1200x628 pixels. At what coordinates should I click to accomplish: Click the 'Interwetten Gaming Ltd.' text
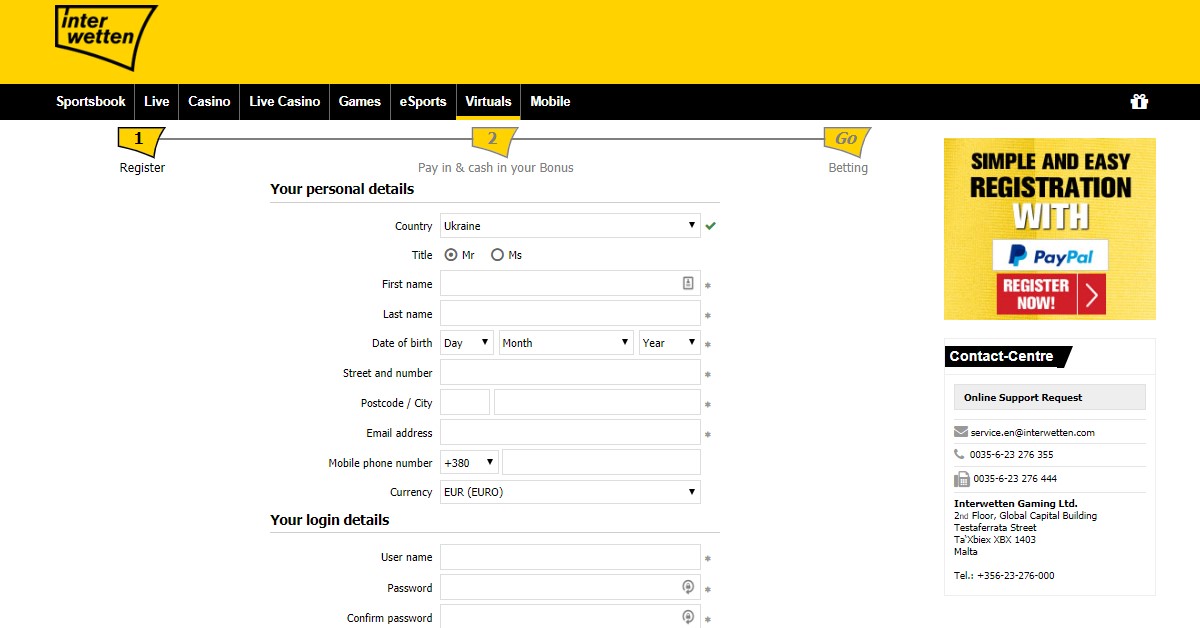pos(1016,504)
